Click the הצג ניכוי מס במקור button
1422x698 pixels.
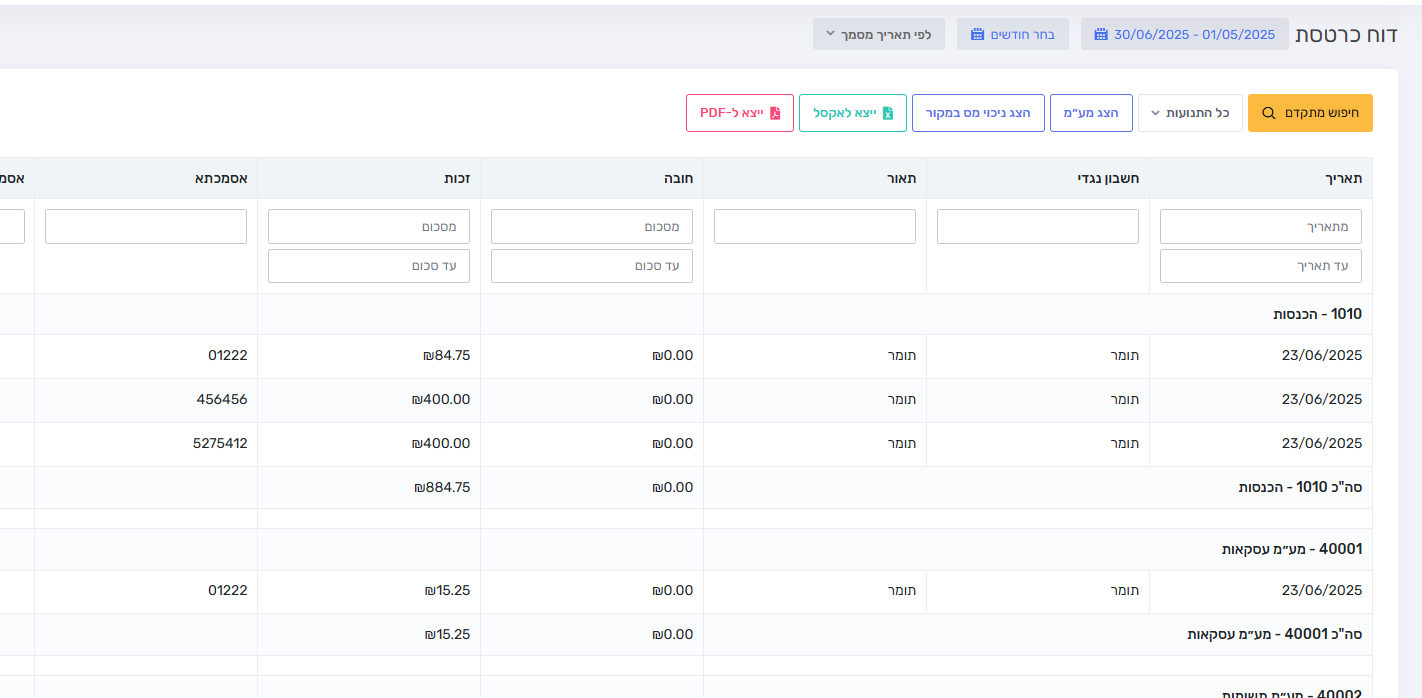pyautogui.click(x=978, y=113)
